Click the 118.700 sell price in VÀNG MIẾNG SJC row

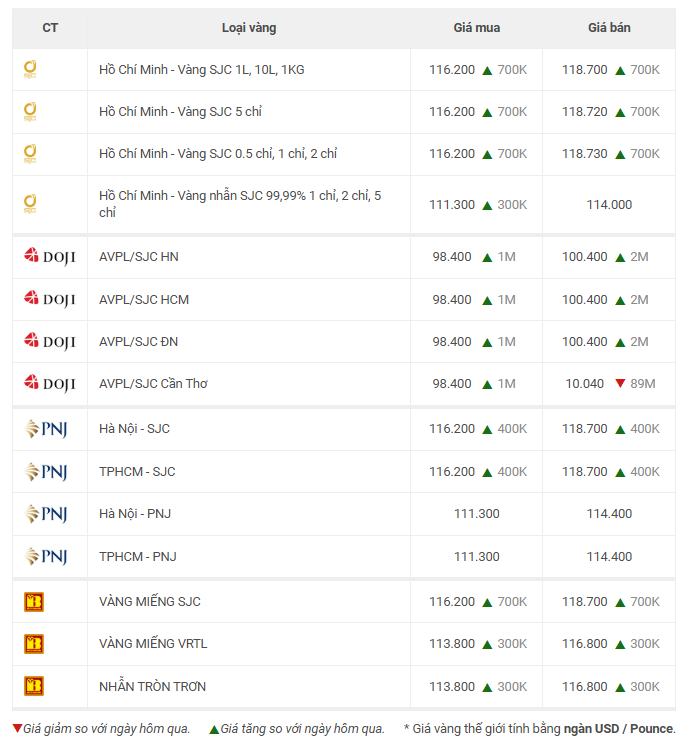(585, 602)
